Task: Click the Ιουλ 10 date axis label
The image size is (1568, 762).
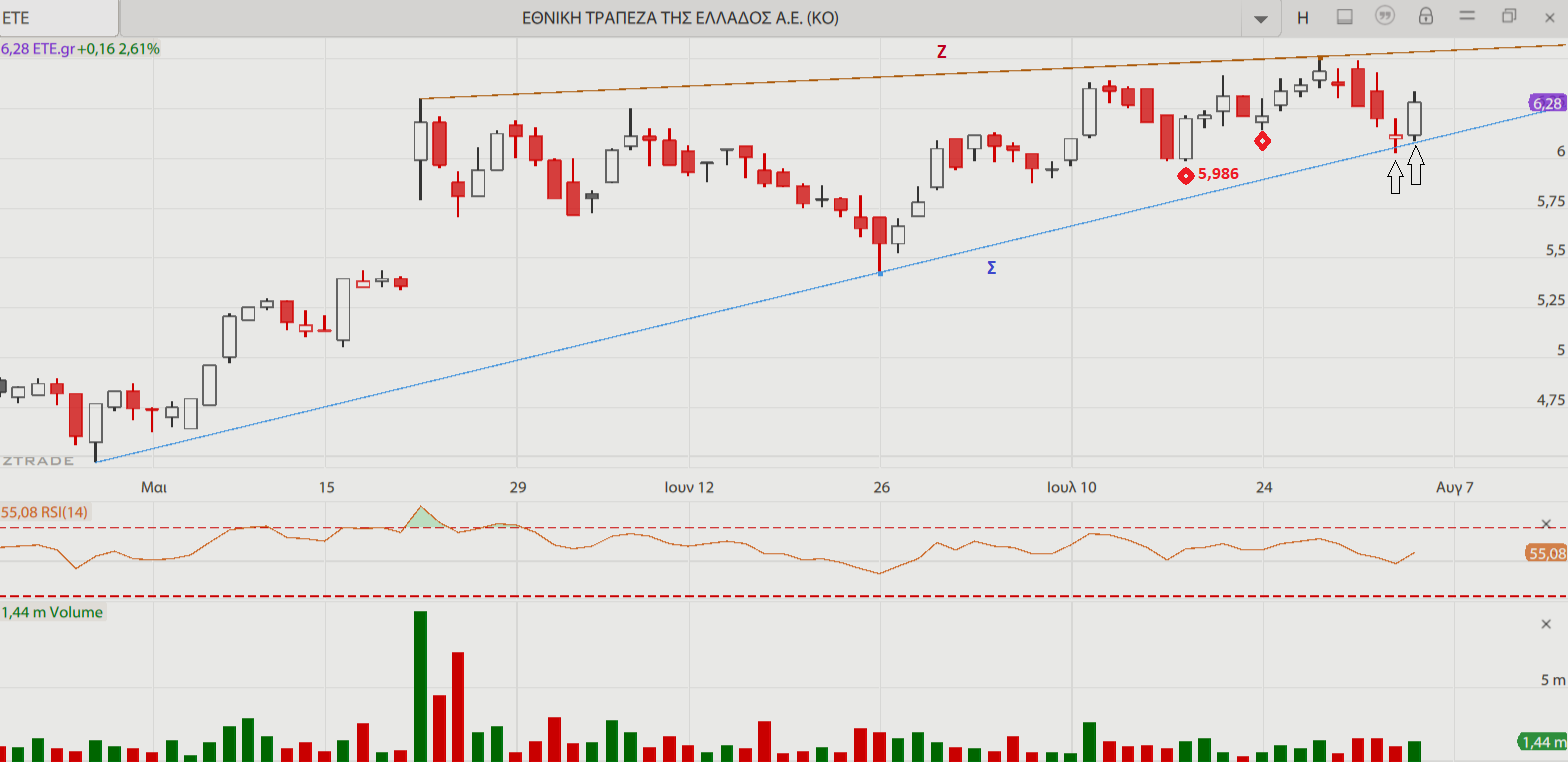Action: pos(1071,488)
